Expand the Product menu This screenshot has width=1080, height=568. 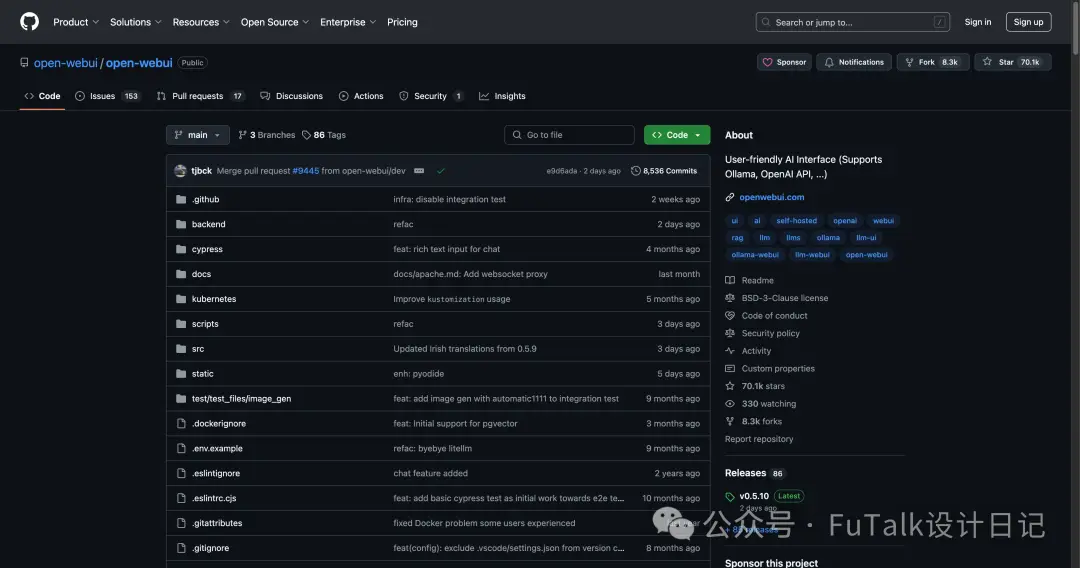click(x=76, y=22)
